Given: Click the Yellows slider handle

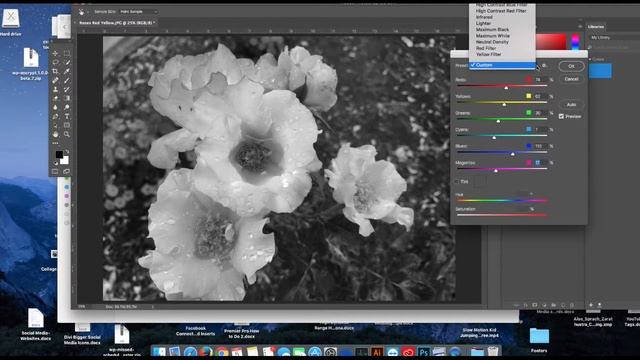Looking at the screenshot, I should [504, 104].
